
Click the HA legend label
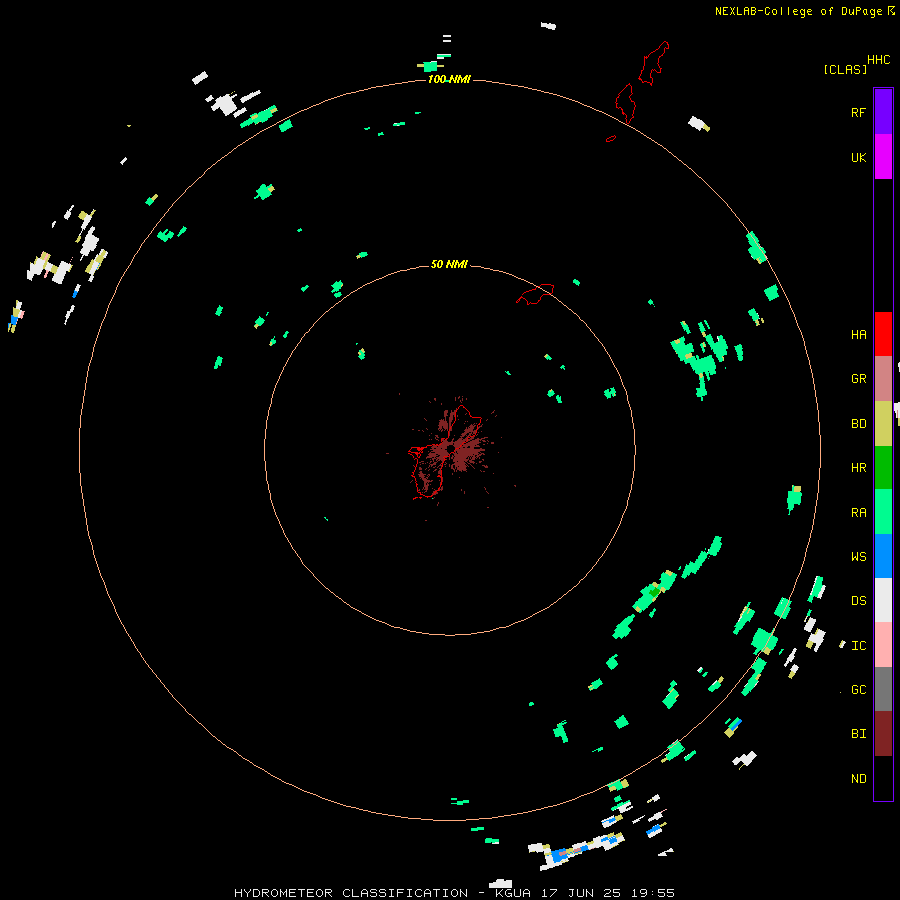click(858, 334)
